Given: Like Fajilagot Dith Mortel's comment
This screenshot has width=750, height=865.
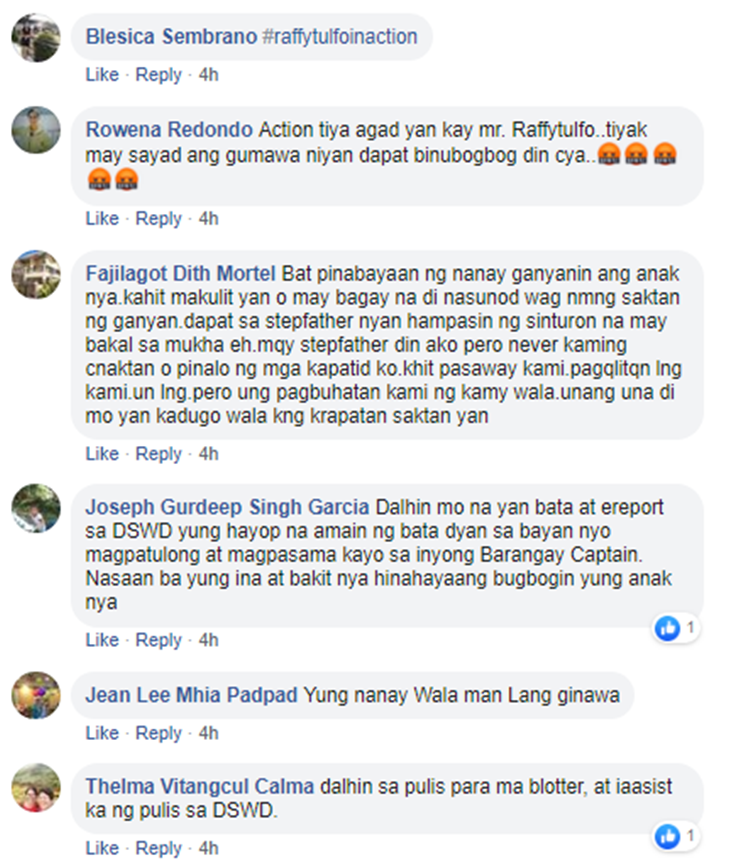Looking at the screenshot, I should click(102, 453).
